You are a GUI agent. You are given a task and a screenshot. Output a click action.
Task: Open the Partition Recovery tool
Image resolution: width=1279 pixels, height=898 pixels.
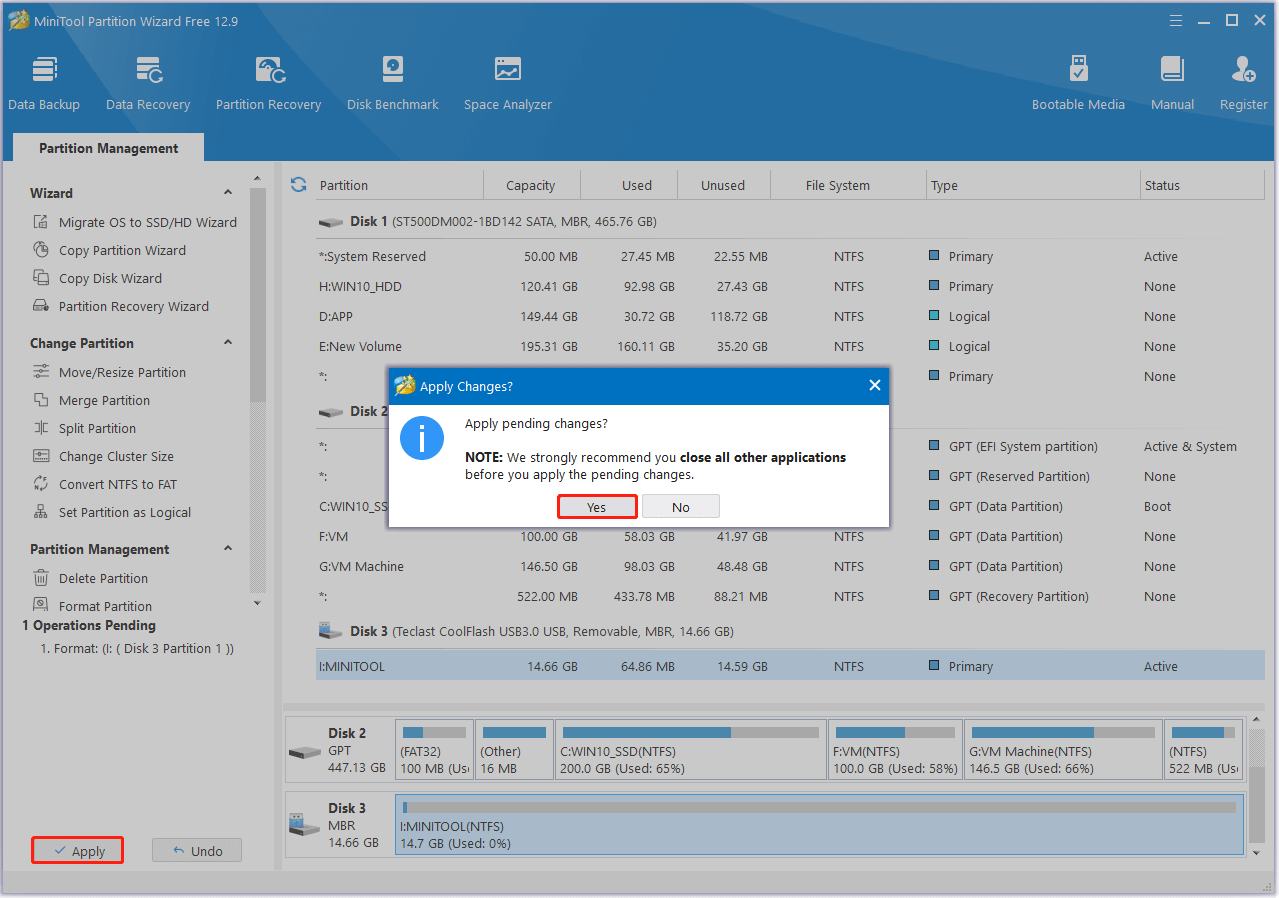[268, 82]
